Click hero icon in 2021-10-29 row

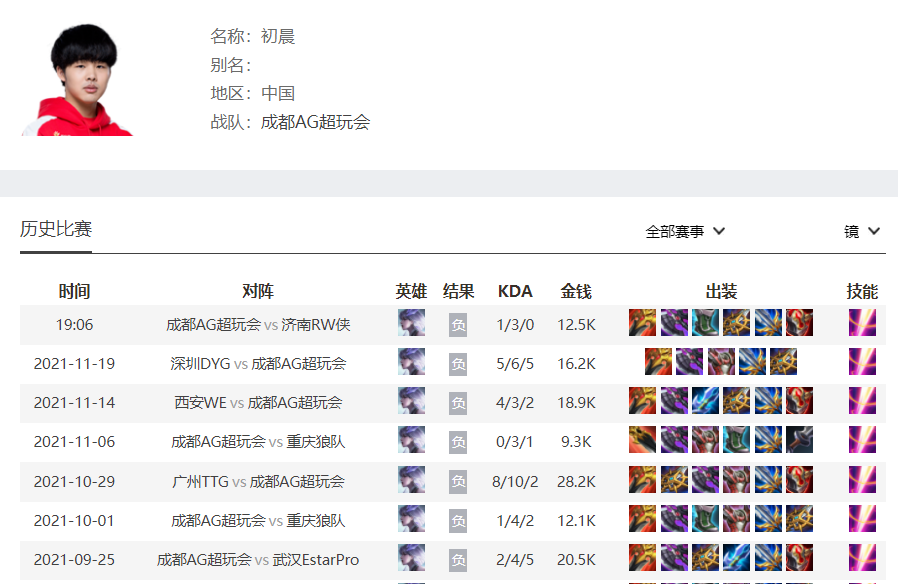click(411, 479)
